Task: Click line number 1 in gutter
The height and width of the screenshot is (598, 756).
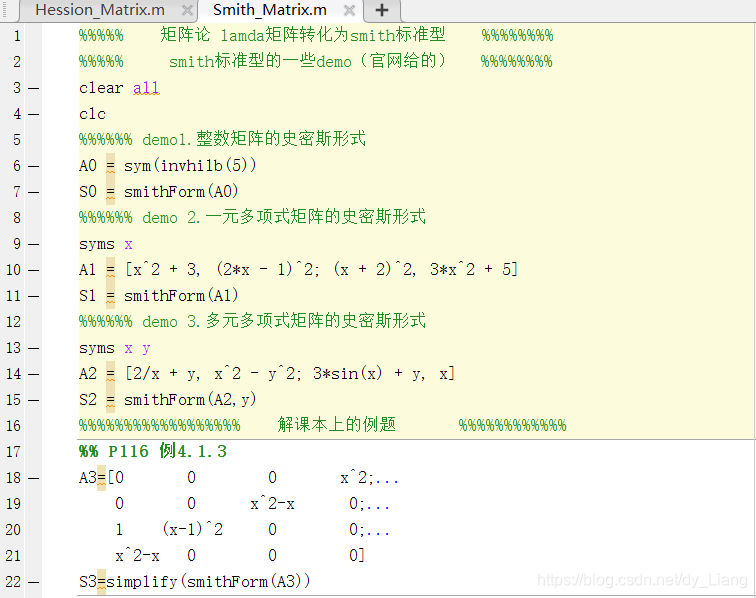Action: point(17,36)
